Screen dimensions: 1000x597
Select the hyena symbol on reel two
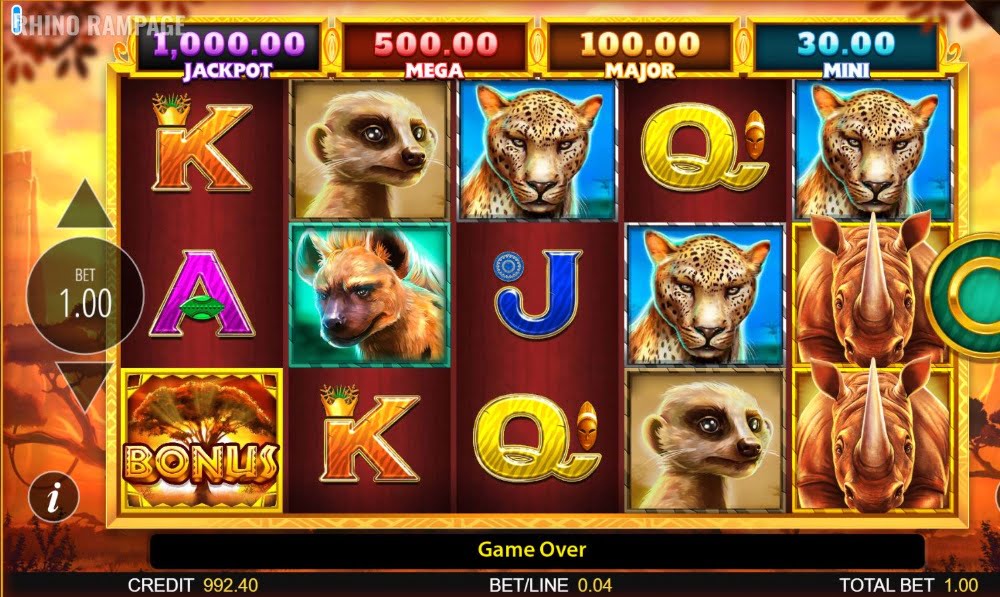click(369, 295)
